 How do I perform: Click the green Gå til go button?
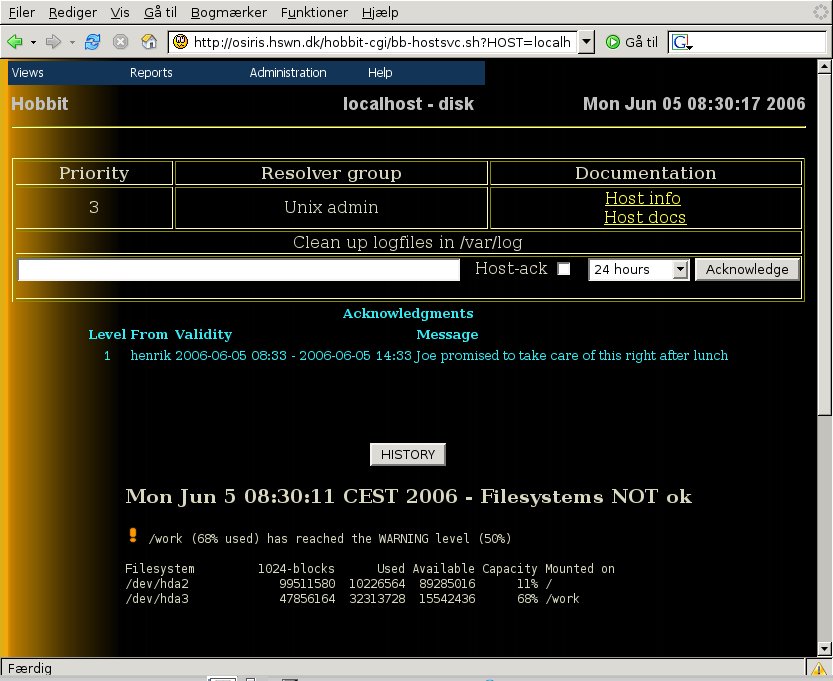coord(632,42)
